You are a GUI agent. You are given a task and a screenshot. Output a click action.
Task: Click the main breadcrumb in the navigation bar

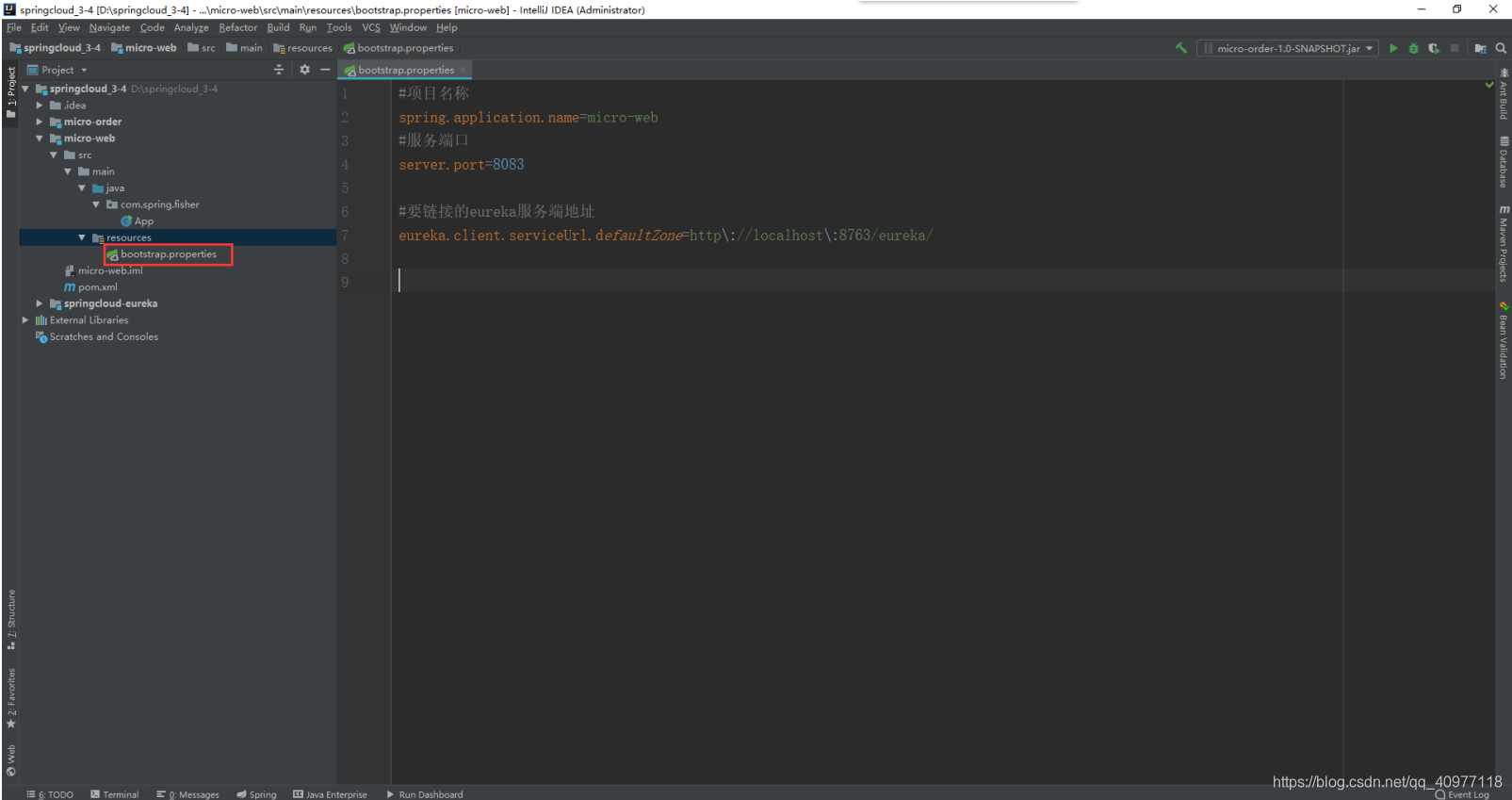(244, 48)
